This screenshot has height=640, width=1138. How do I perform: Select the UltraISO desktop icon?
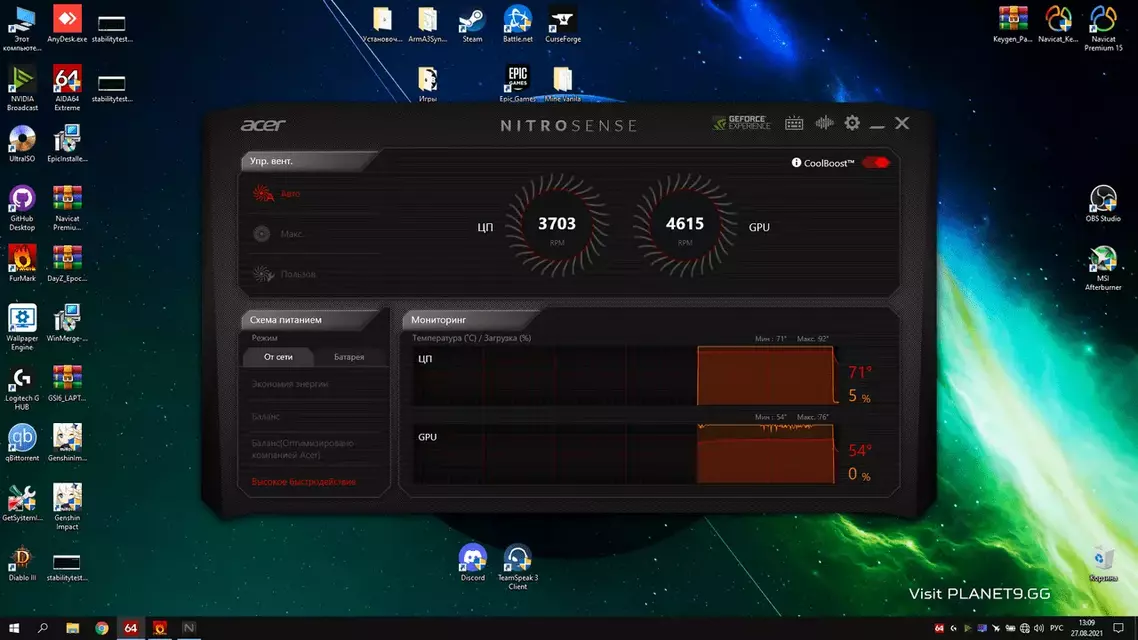tap(22, 144)
